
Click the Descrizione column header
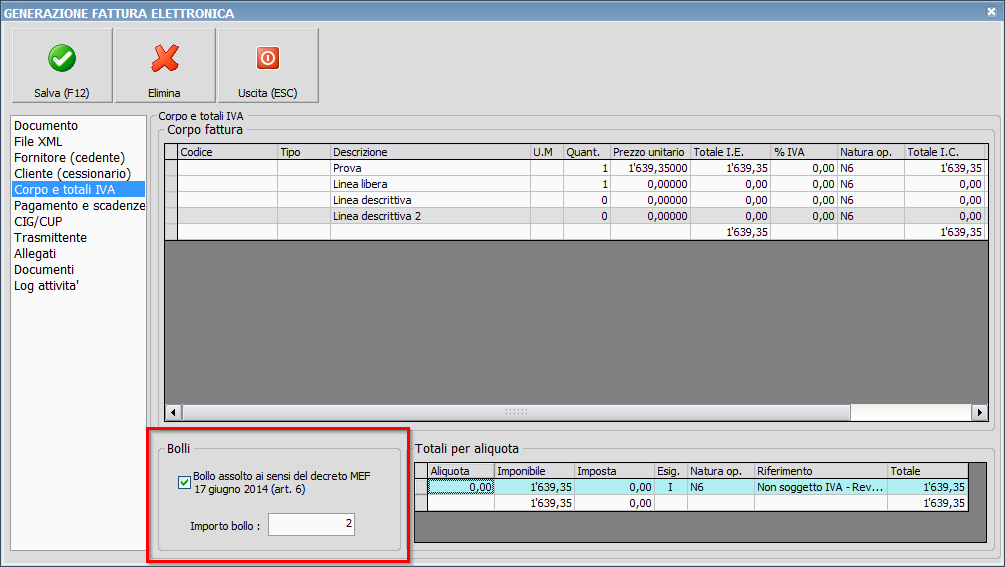click(430, 152)
